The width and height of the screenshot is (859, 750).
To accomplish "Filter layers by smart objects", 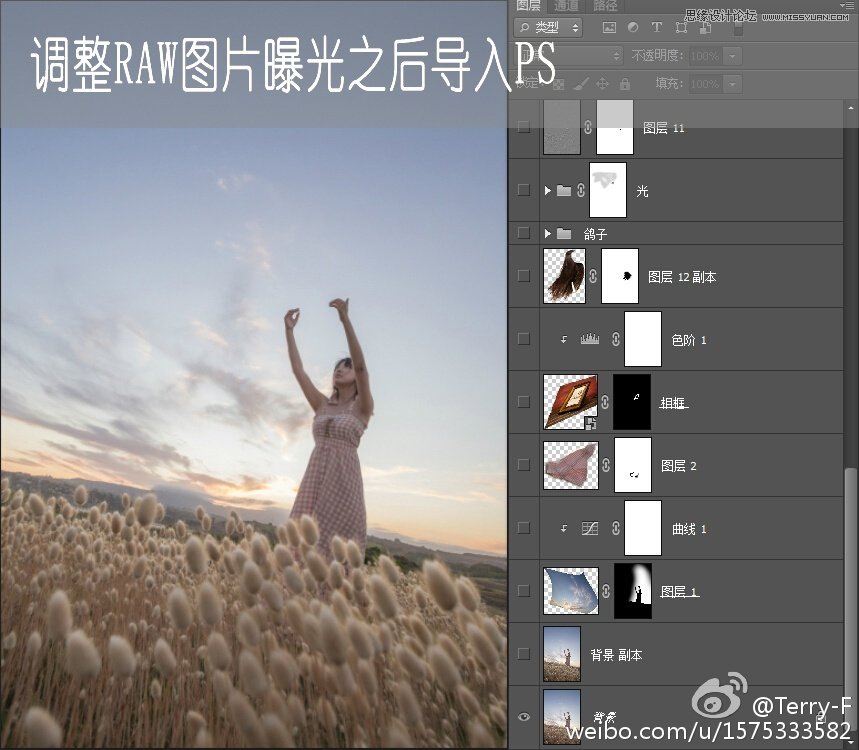I will point(705,28).
